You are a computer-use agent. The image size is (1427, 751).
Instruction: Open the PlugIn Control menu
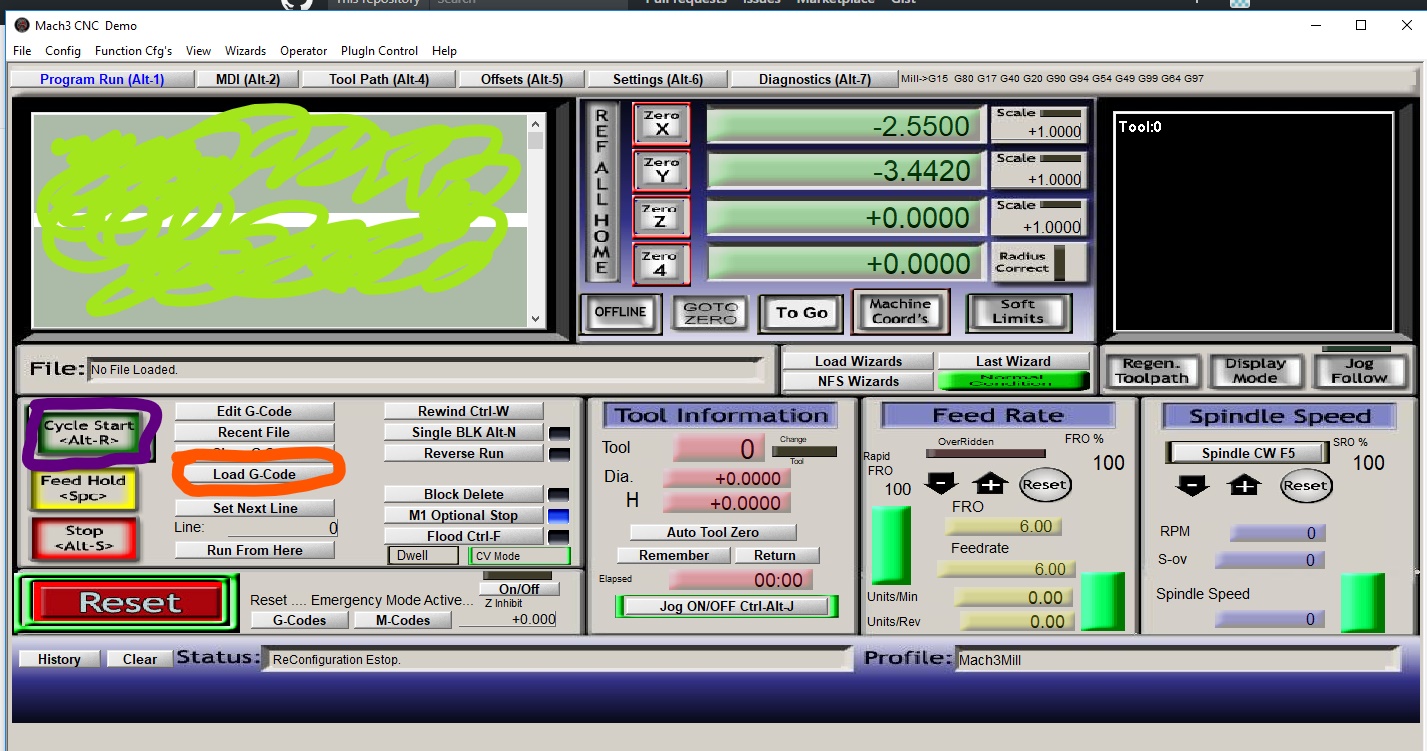point(379,51)
